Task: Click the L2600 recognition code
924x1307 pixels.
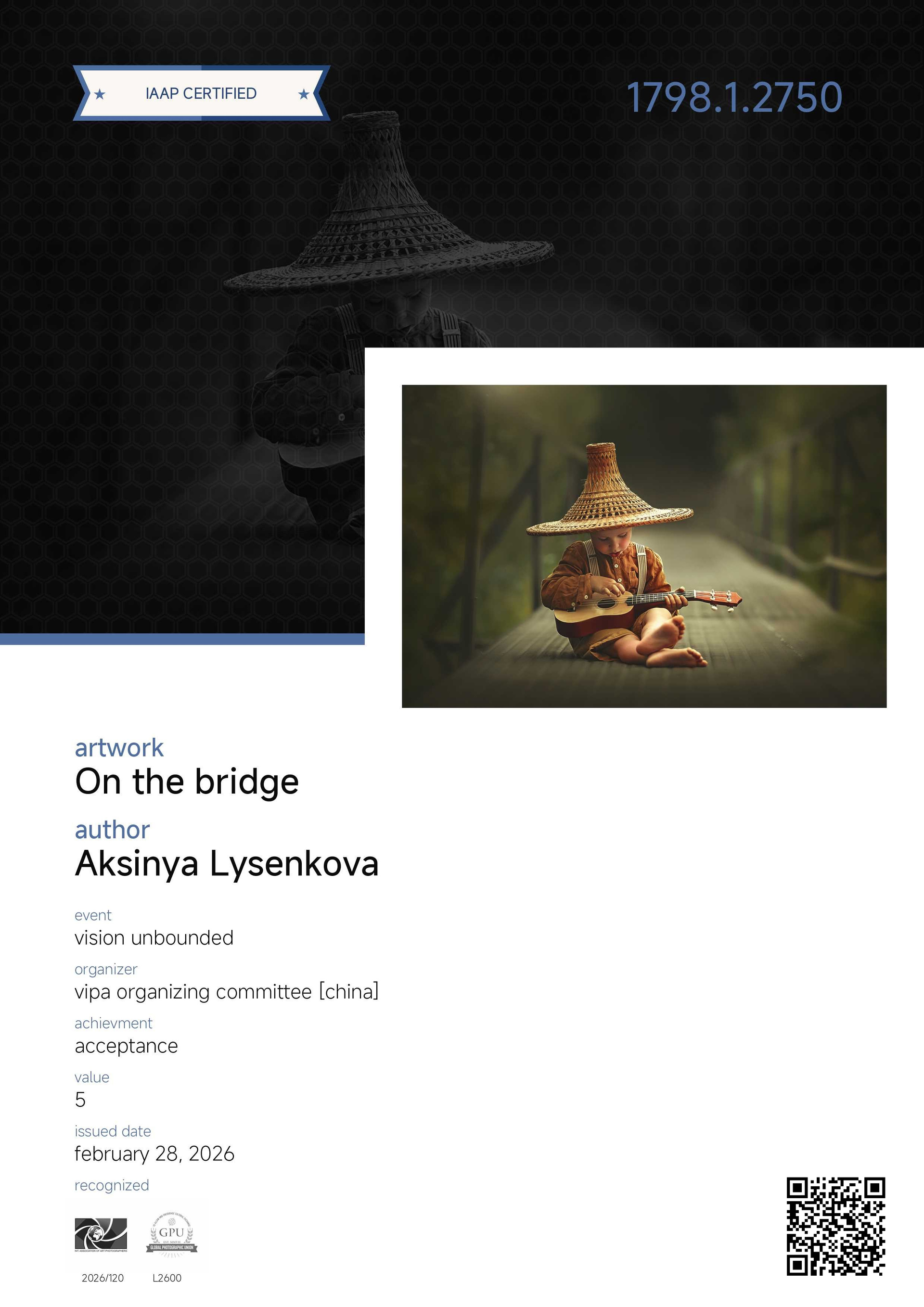Action: click(167, 1278)
